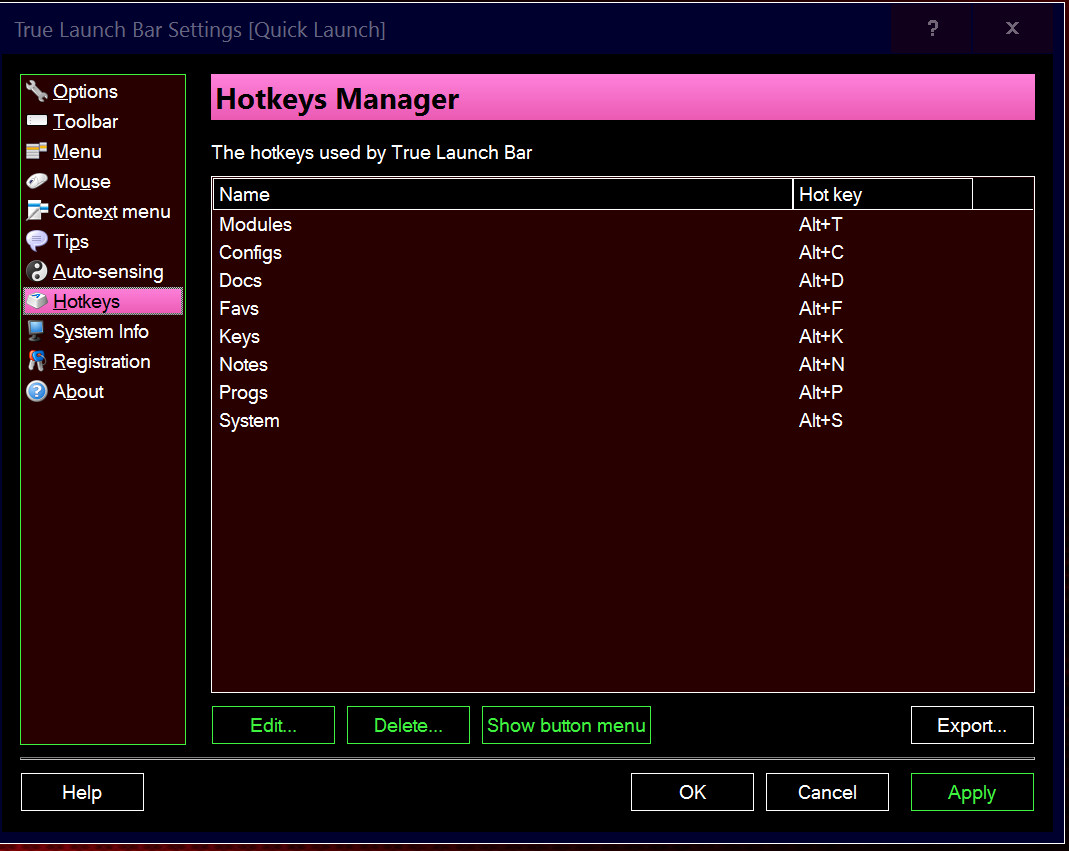The image size is (1069, 851).
Task: Click the yin-yang Auto-sensing icon
Action: coord(37,272)
